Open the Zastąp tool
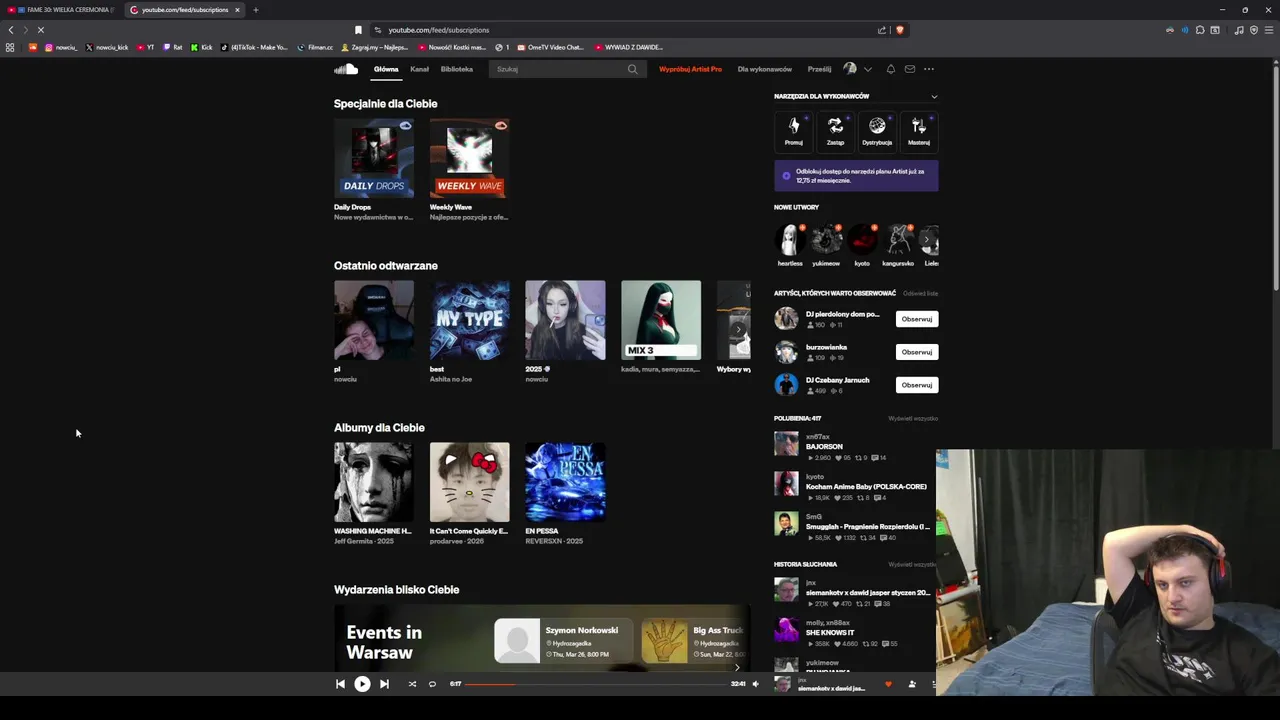1280x720 pixels. [835, 131]
